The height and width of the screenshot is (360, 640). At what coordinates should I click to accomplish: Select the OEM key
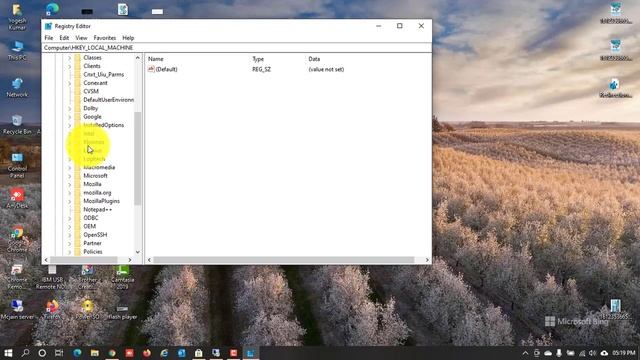click(x=89, y=227)
